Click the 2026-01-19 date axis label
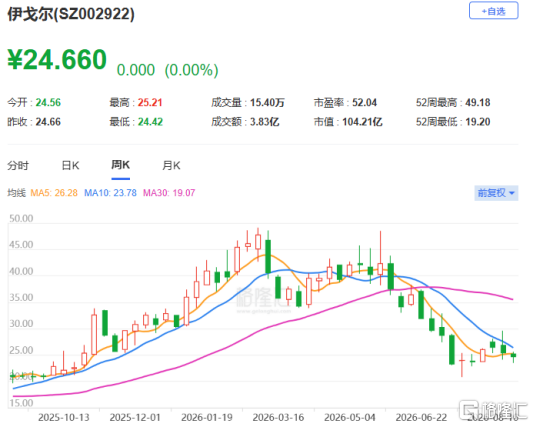 207,417
